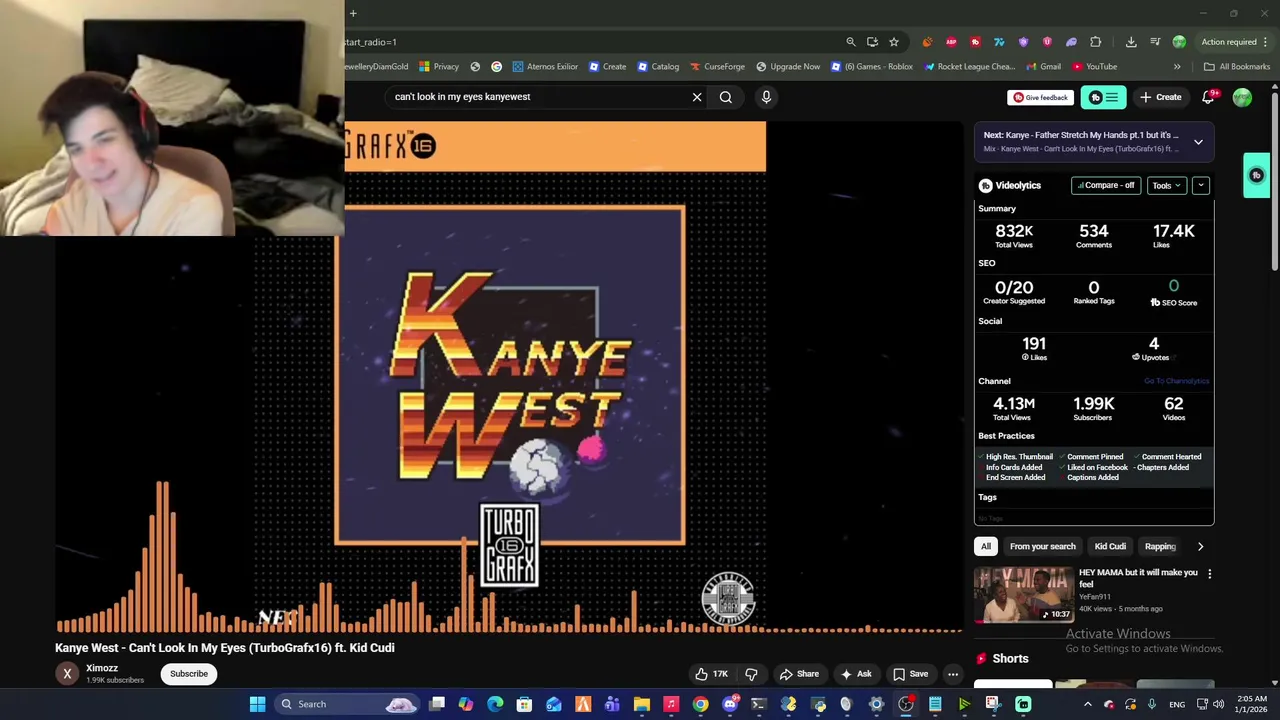Viewport: 1280px width, 720px height.
Task: Open browser Extensions puzzle icon
Action: click(x=1096, y=42)
